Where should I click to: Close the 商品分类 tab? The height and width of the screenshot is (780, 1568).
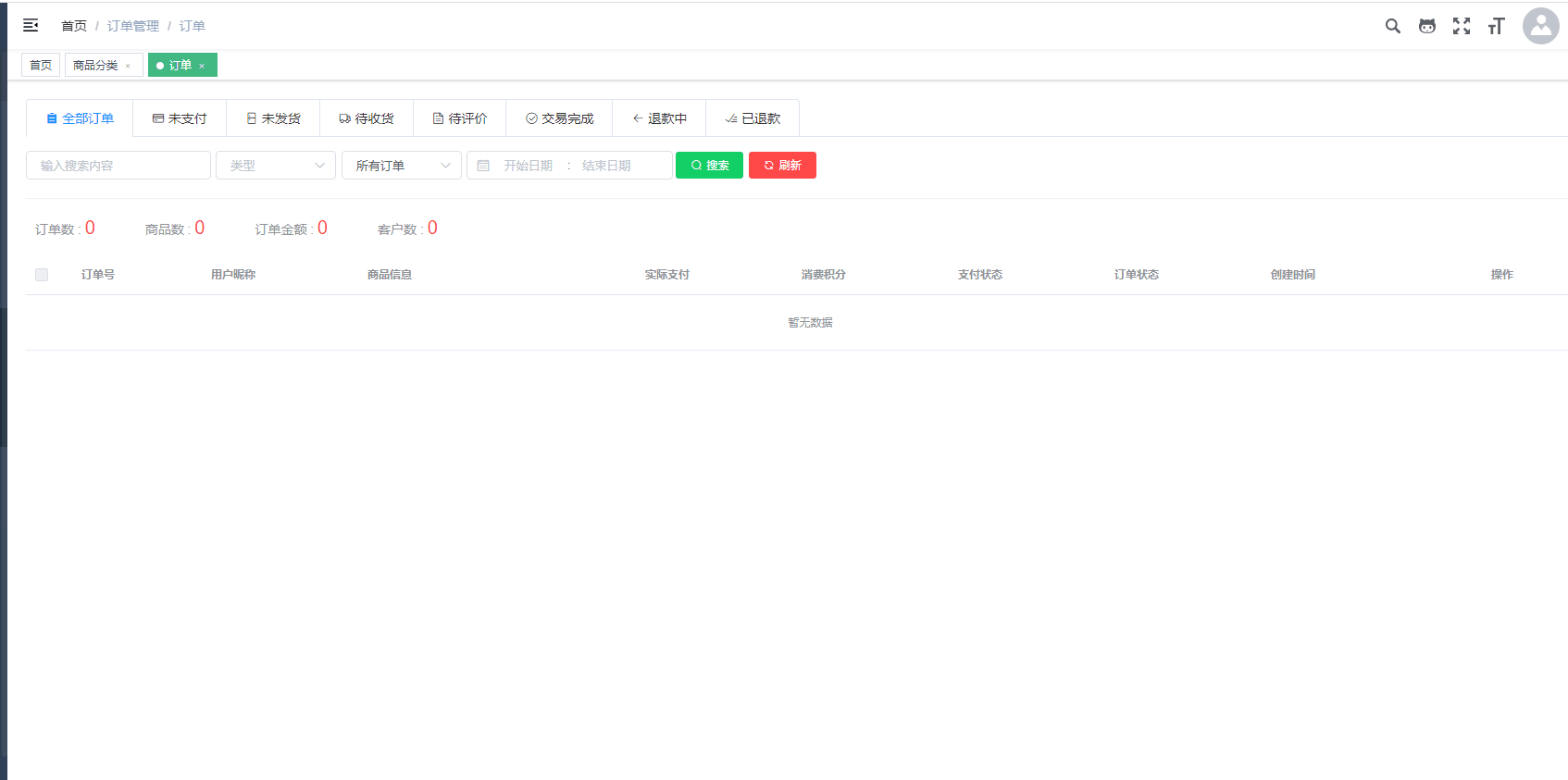[128, 66]
